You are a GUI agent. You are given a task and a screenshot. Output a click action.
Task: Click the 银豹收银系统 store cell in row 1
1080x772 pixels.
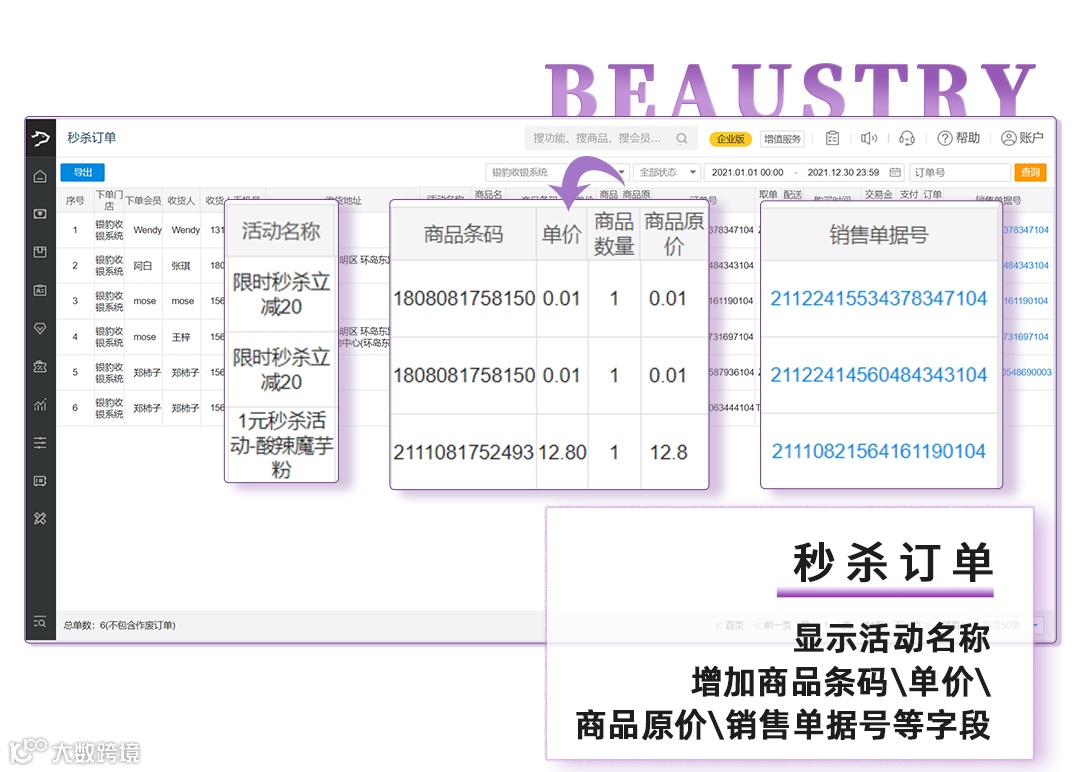pos(109,230)
